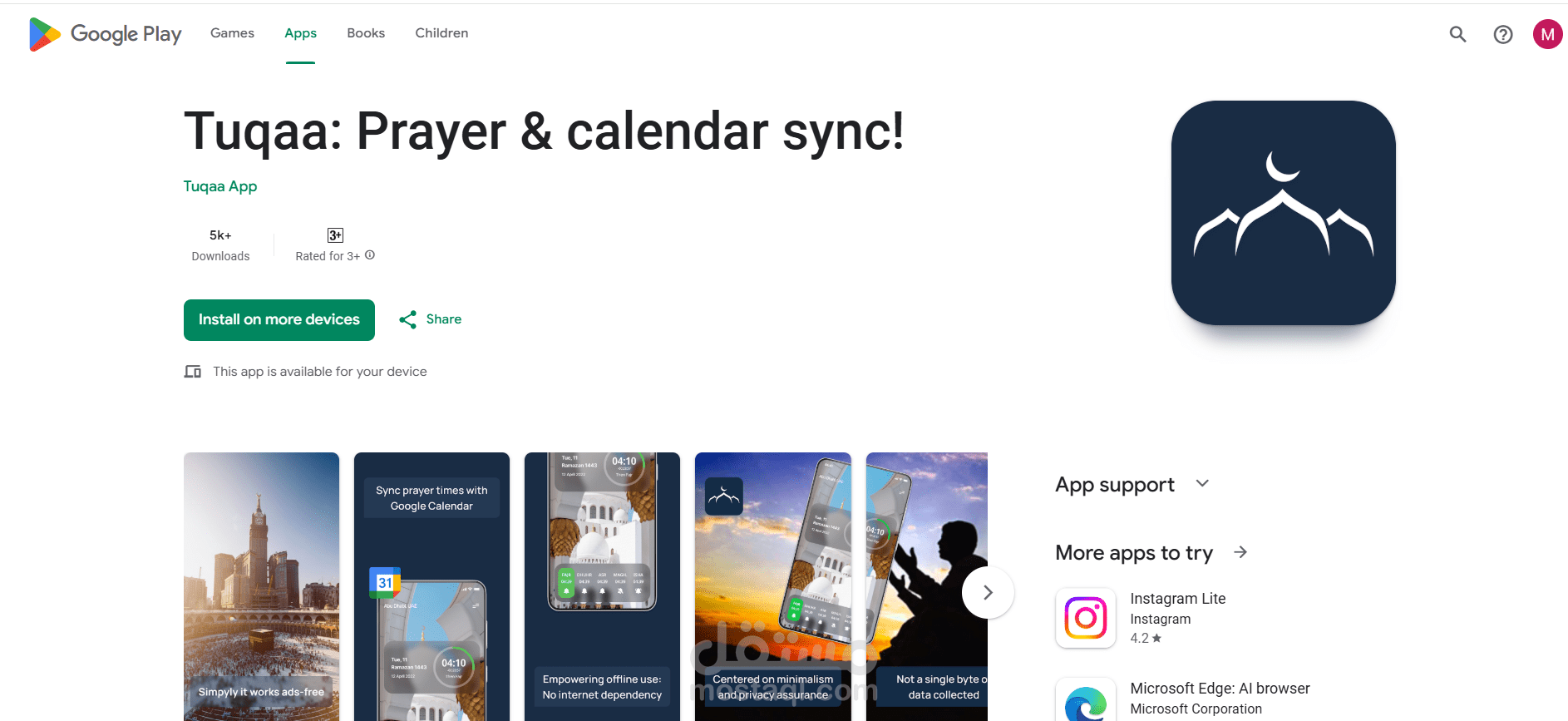Switch to the Books tab
The height and width of the screenshot is (721, 1568).
click(x=366, y=33)
